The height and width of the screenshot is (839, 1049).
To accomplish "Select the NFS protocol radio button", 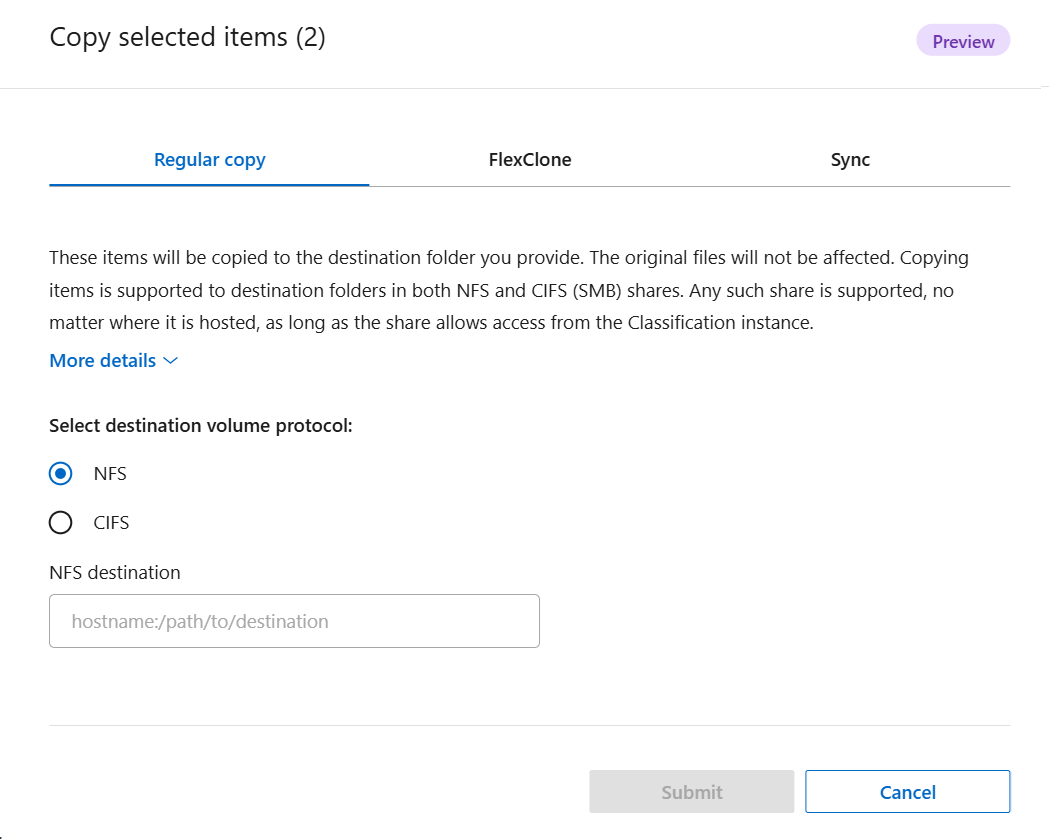I will point(60,473).
